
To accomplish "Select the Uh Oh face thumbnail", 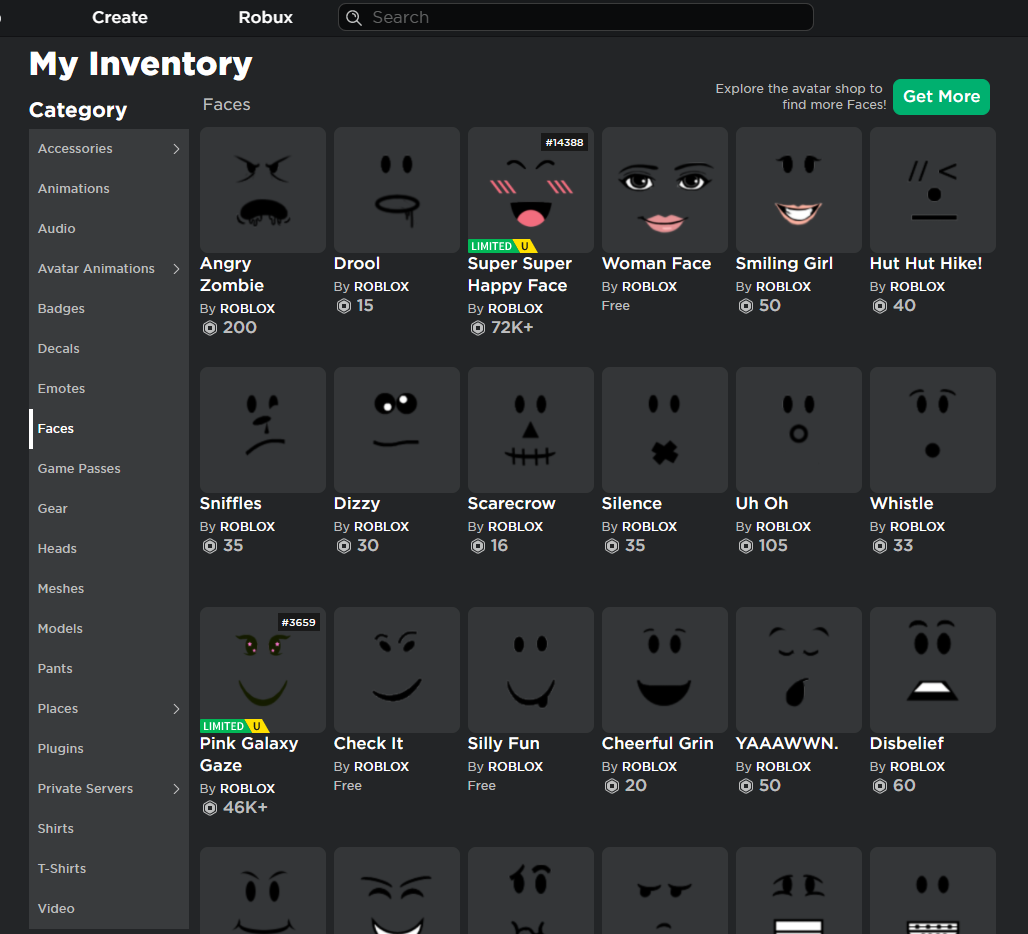I will tap(799, 430).
